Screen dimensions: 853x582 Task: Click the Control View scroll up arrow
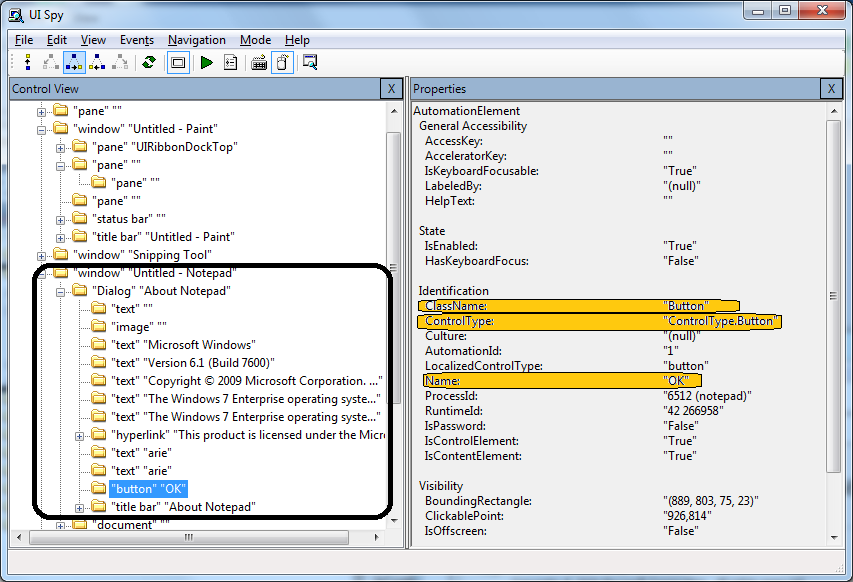[394, 111]
